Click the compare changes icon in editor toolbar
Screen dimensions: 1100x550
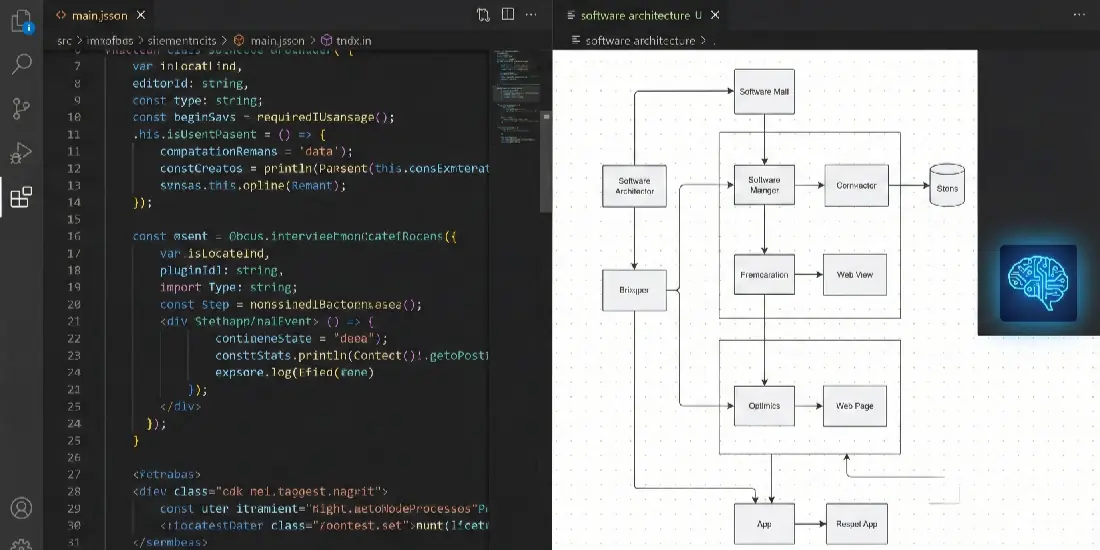[x=483, y=15]
